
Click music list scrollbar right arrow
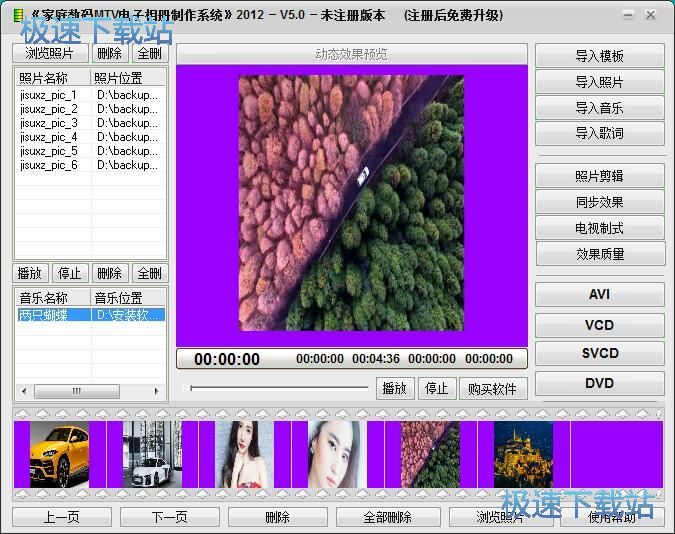pyautogui.click(x=157, y=391)
